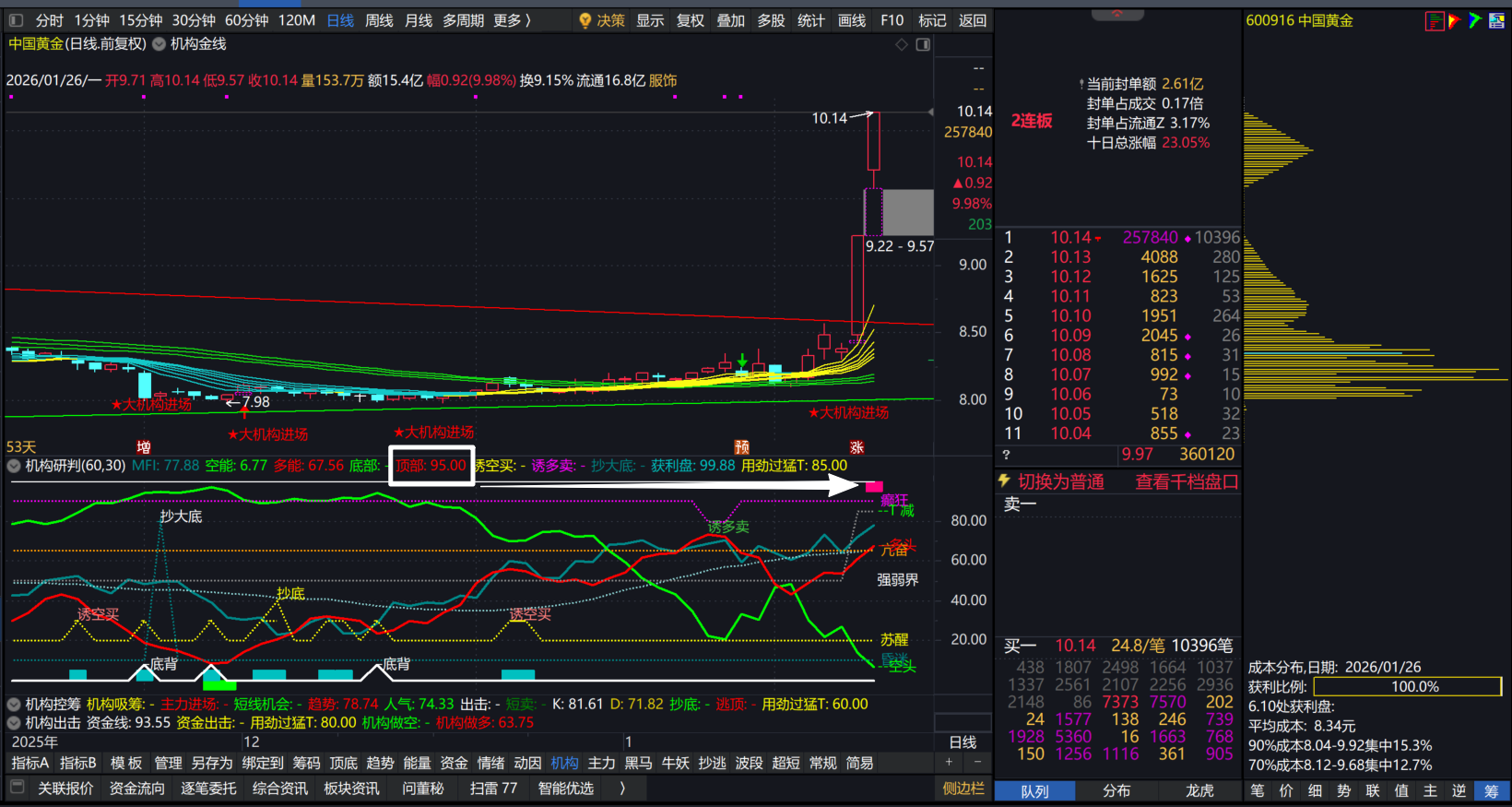Click the diamond icon above the chart
The width and height of the screenshot is (1512, 807).
[x=902, y=44]
